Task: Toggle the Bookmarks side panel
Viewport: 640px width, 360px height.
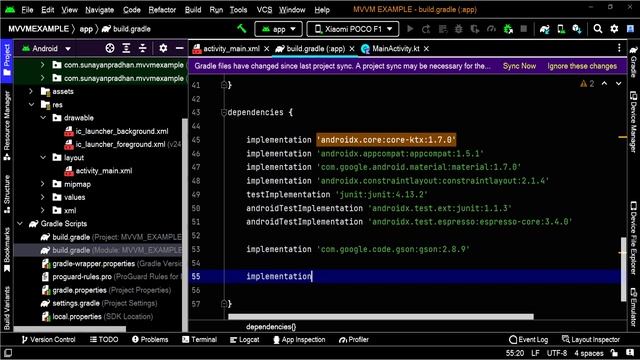Action: coord(7,250)
